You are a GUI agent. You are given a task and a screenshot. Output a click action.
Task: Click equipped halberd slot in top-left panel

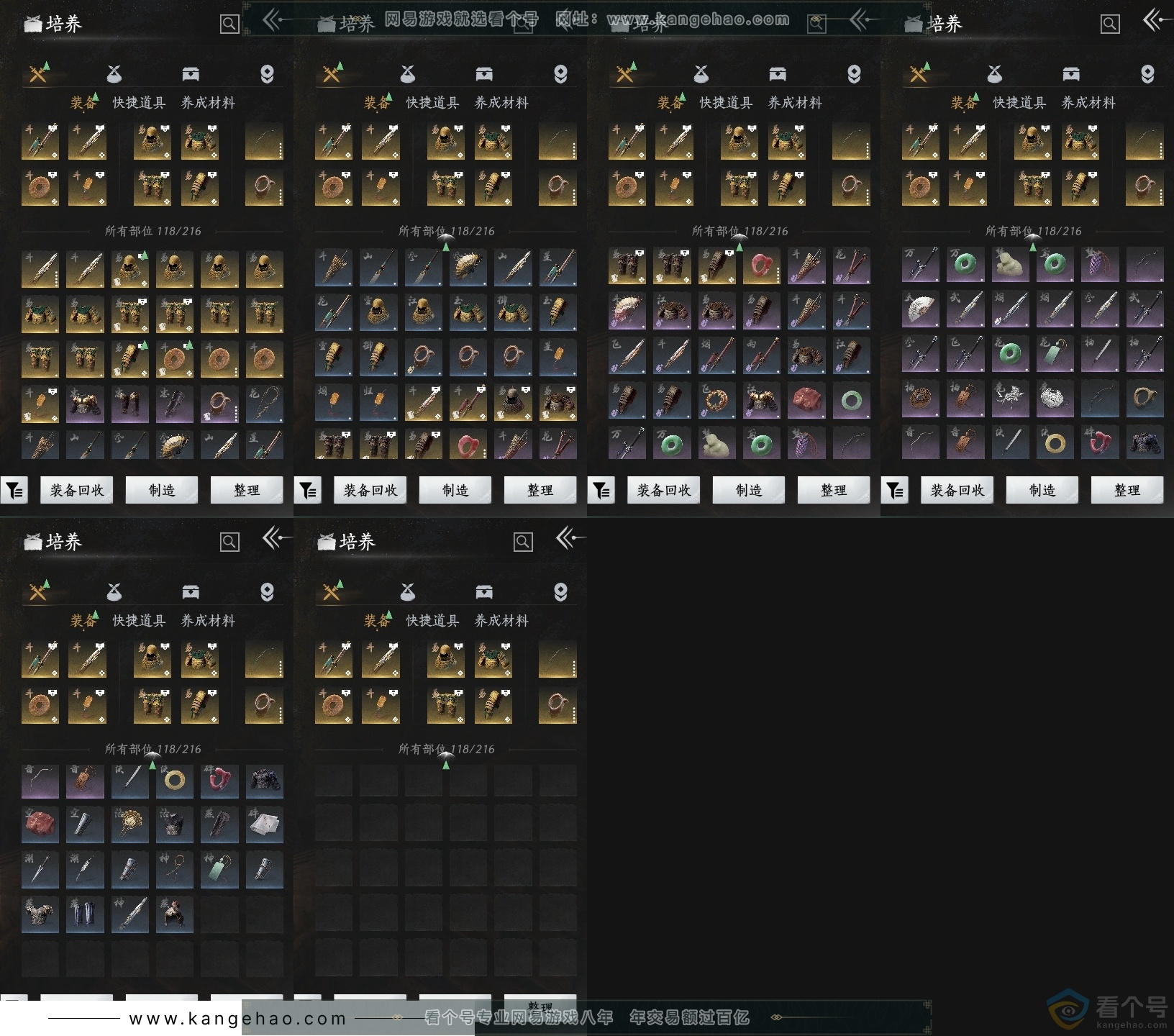click(40, 141)
